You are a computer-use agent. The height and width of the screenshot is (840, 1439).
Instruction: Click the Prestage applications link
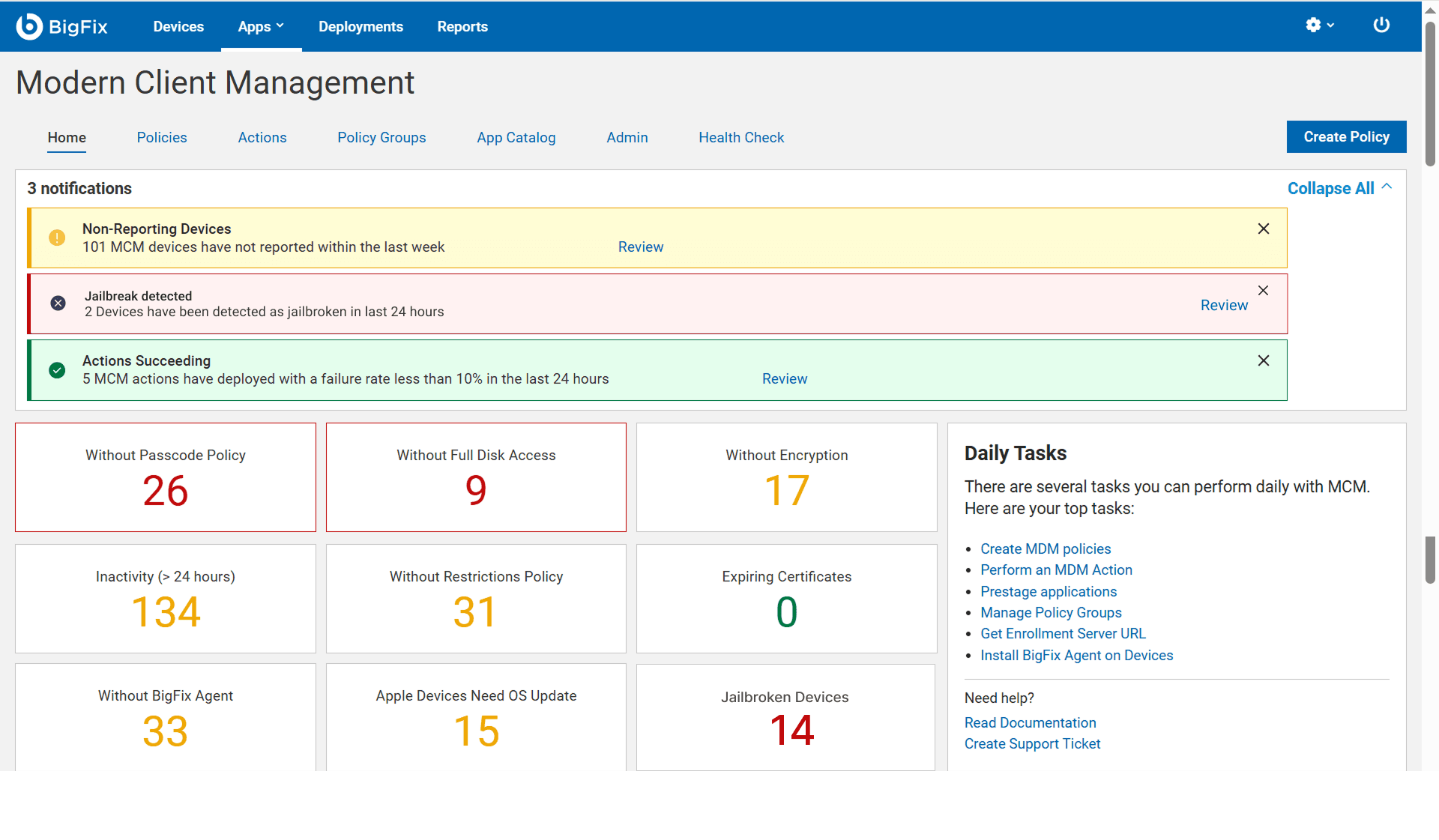pyautogui.click(x=1049, y=592)
